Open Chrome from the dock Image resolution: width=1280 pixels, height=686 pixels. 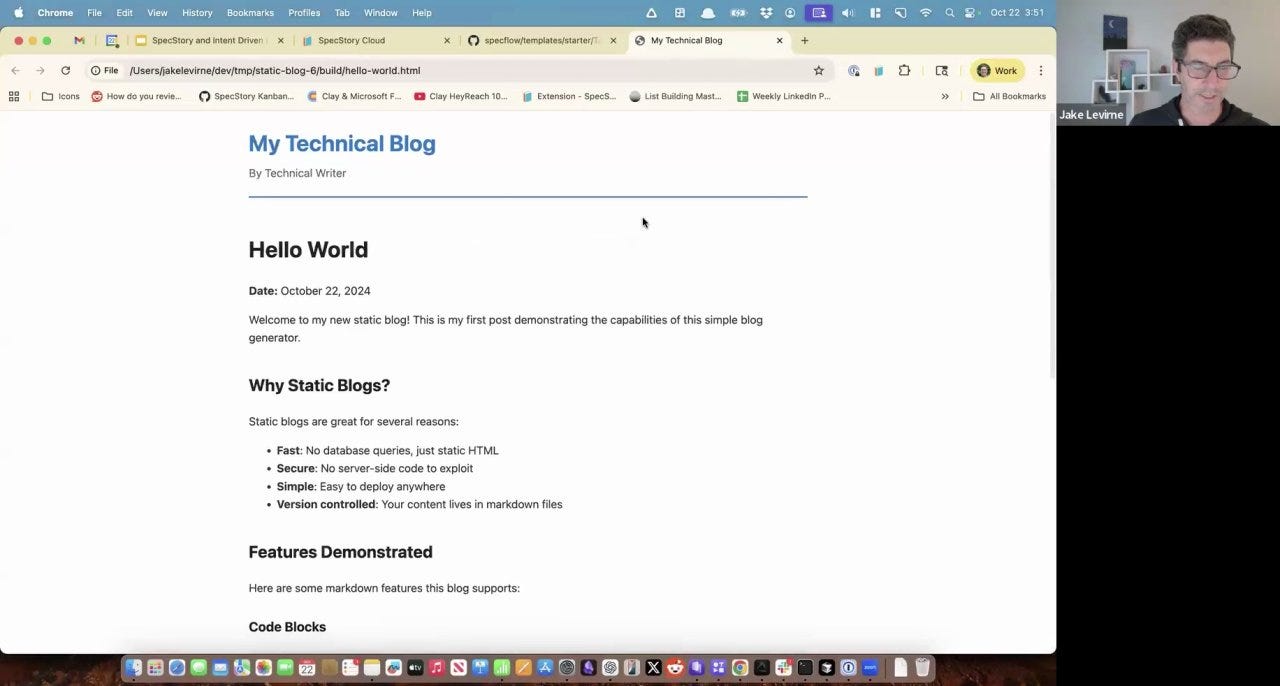tap(740, 667)
